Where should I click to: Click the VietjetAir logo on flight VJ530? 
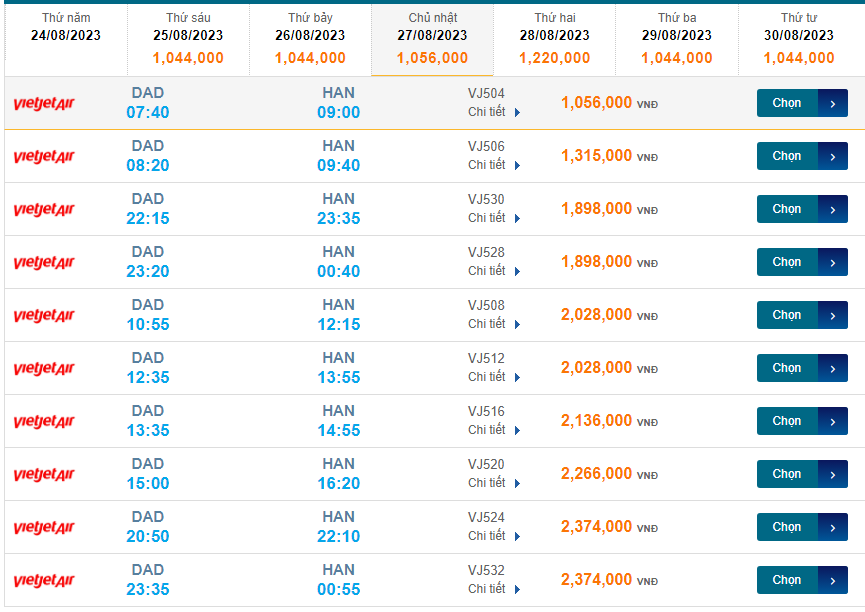click(44, 209)
